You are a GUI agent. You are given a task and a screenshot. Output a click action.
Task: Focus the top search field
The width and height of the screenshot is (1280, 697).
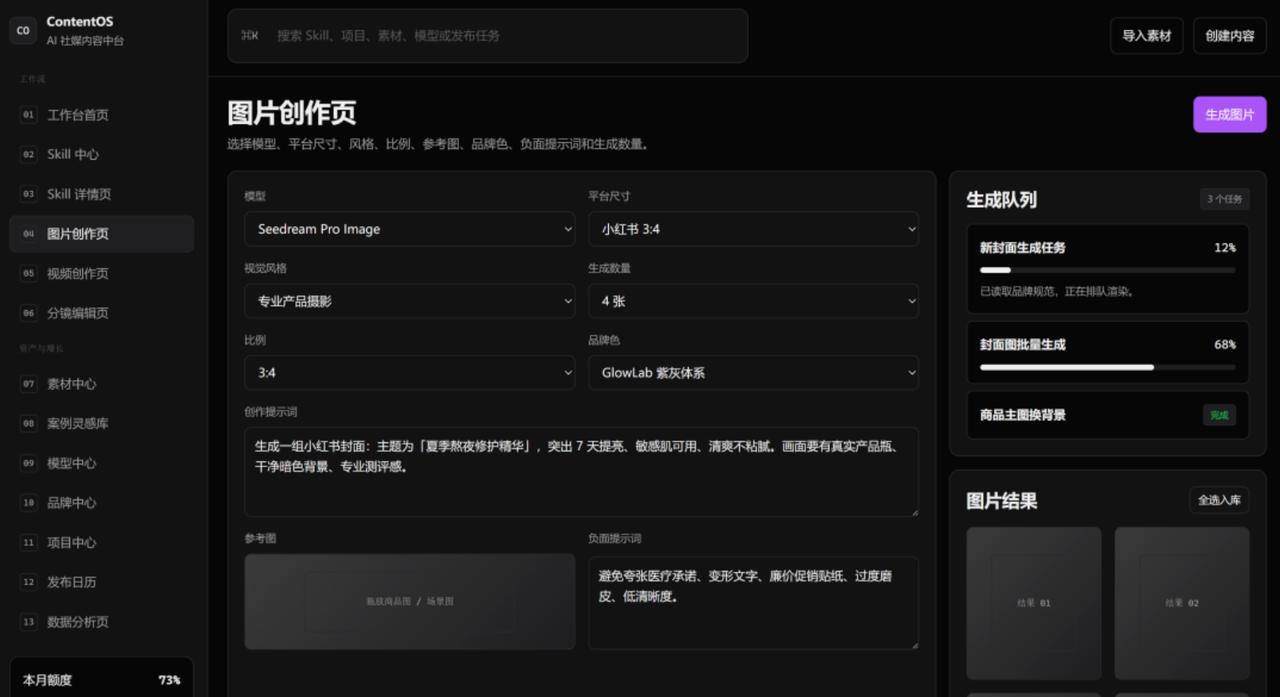488,36
